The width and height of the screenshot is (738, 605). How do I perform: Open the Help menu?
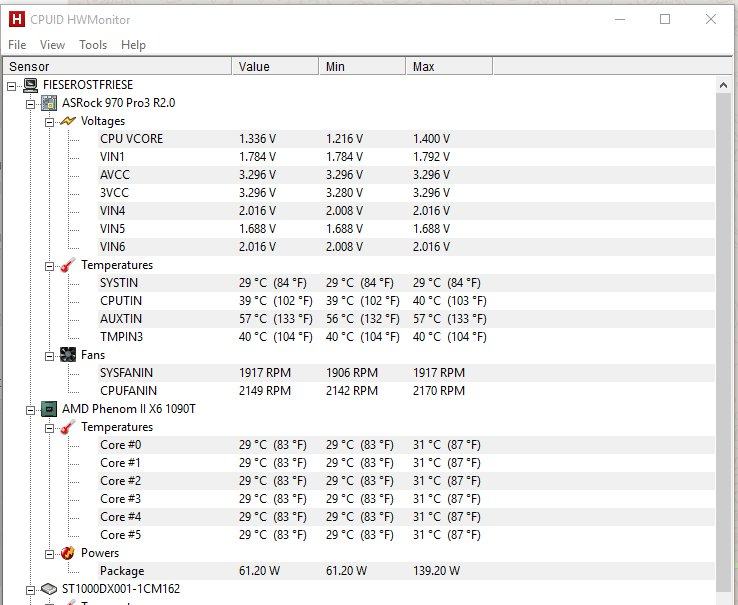click(133, 45)
